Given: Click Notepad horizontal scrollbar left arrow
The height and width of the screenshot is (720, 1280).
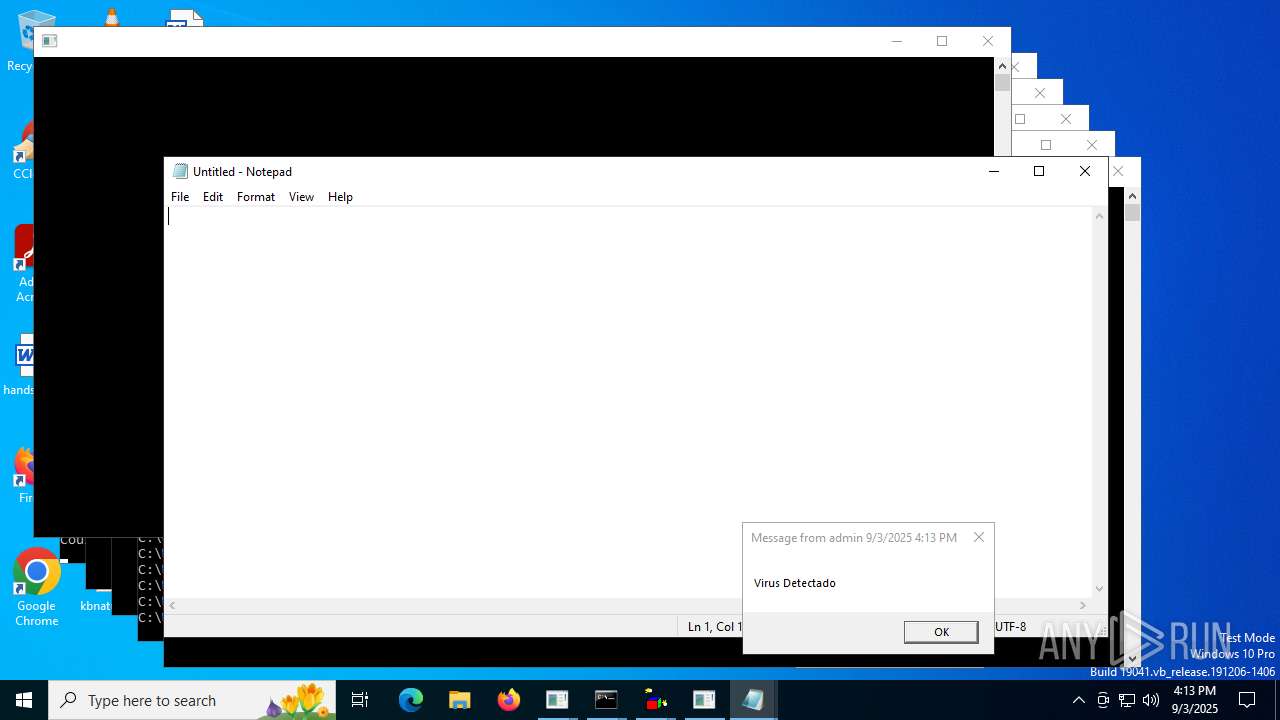Looking at the screenshot, I should click(173, 605).
